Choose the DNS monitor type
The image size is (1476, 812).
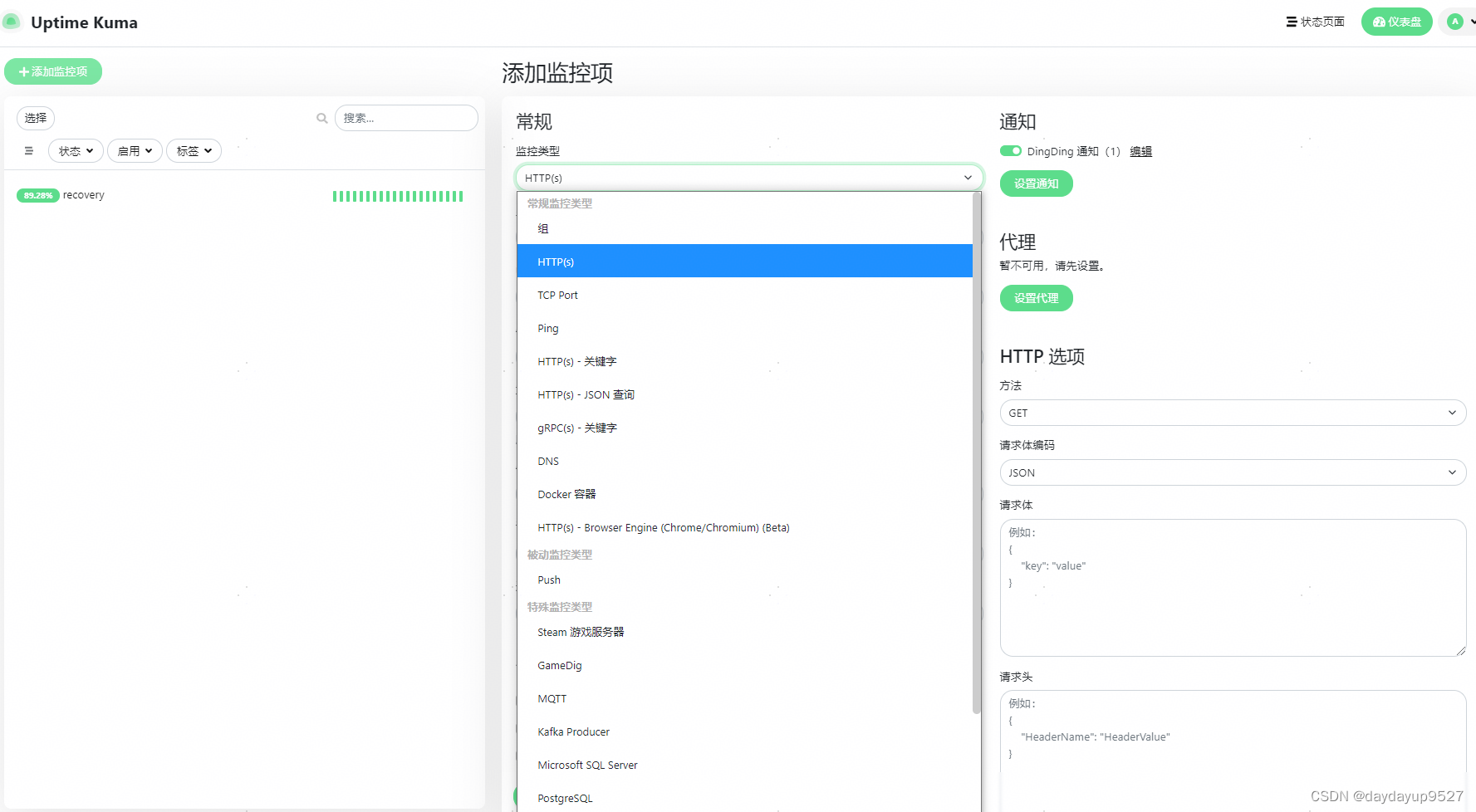point(744,461)
